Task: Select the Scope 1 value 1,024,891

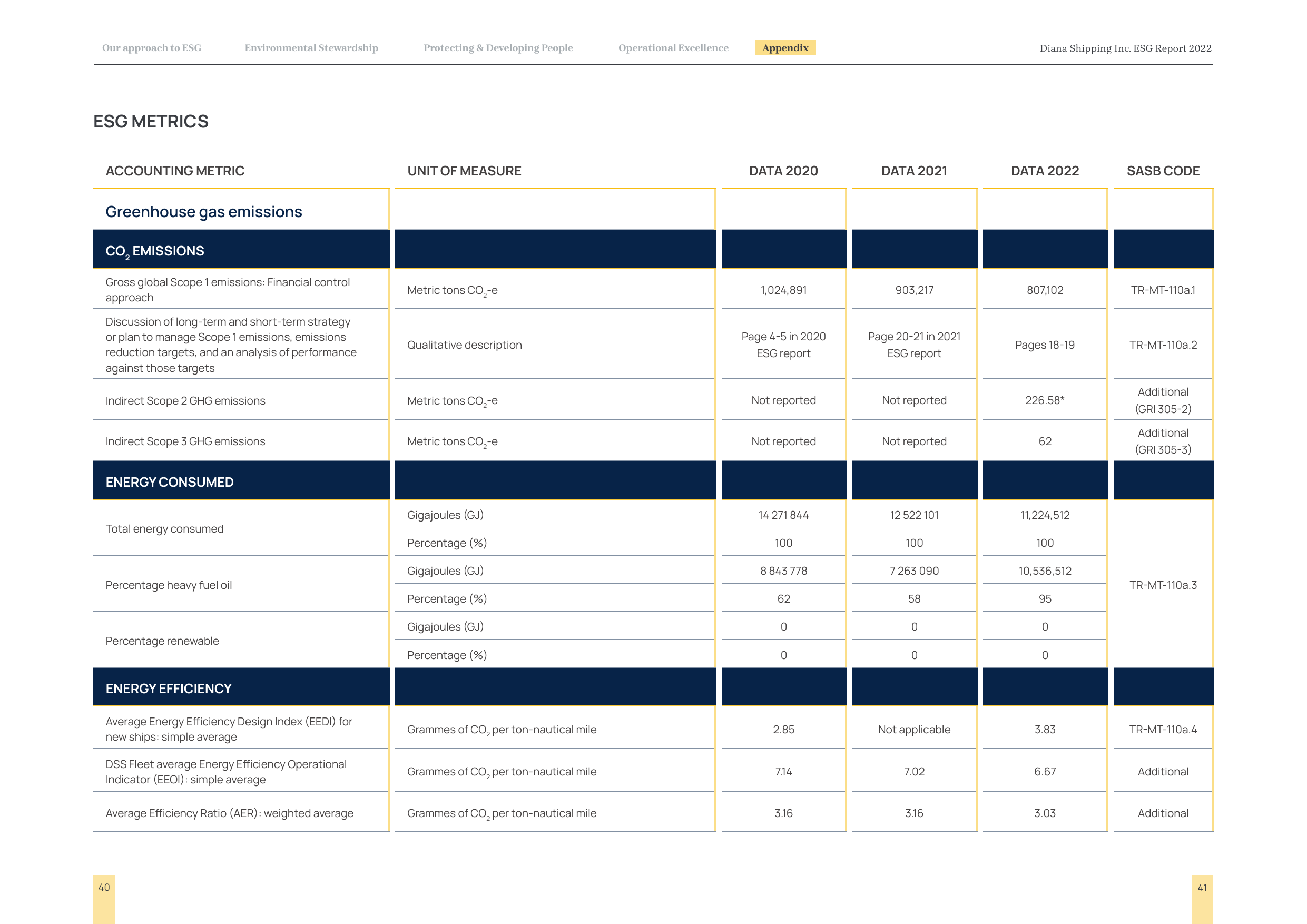Action: (783, 290)
